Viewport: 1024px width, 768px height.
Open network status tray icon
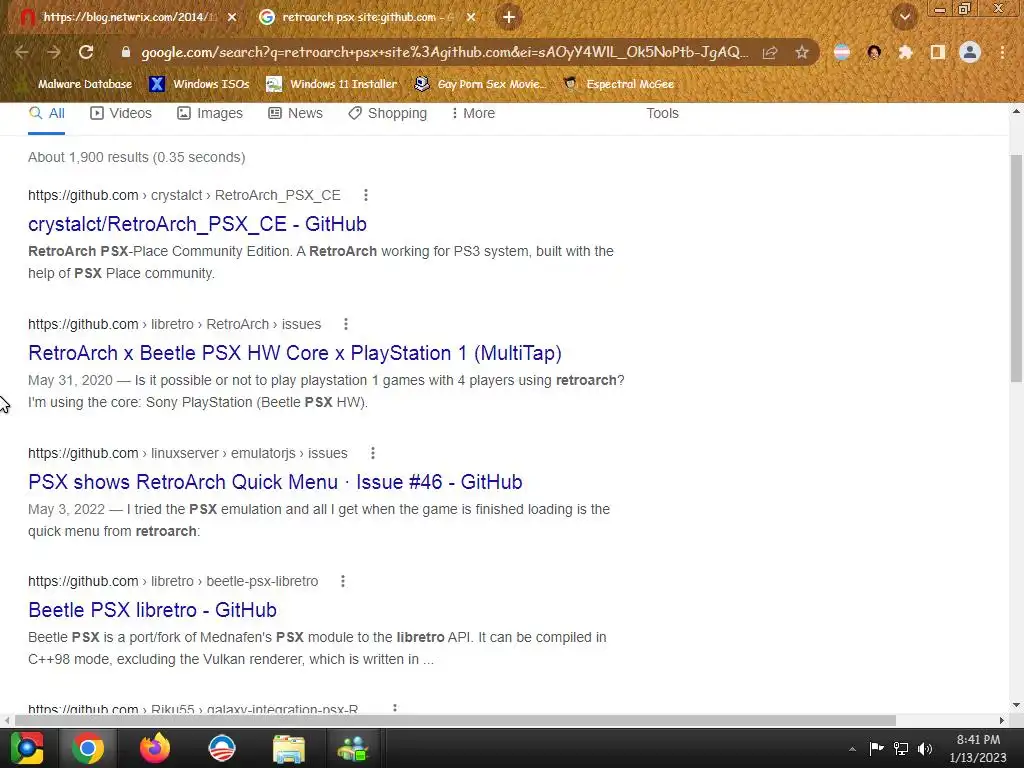901,748
